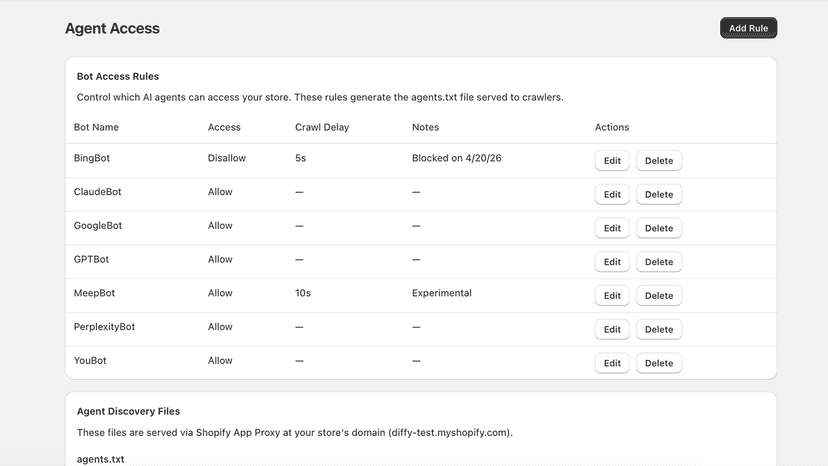Click the Bot Name column header

coord(96,127)
